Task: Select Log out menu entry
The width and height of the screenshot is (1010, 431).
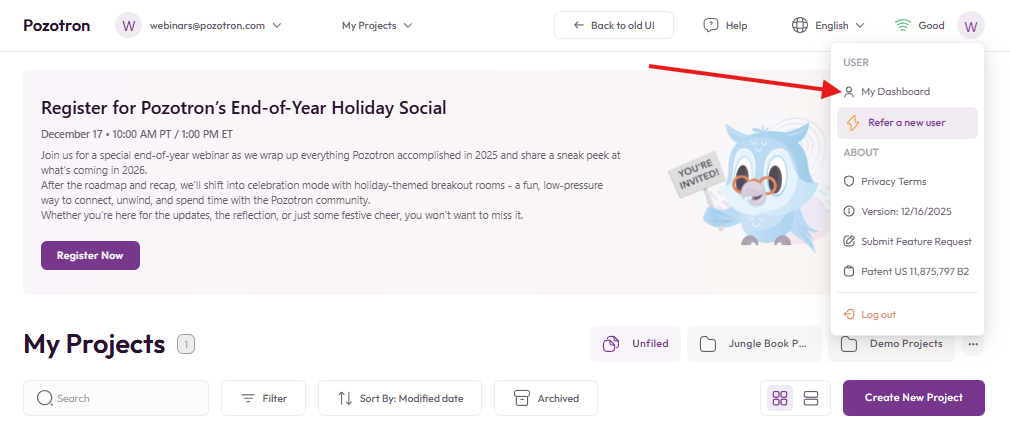Action: click(x=878, y=314)
